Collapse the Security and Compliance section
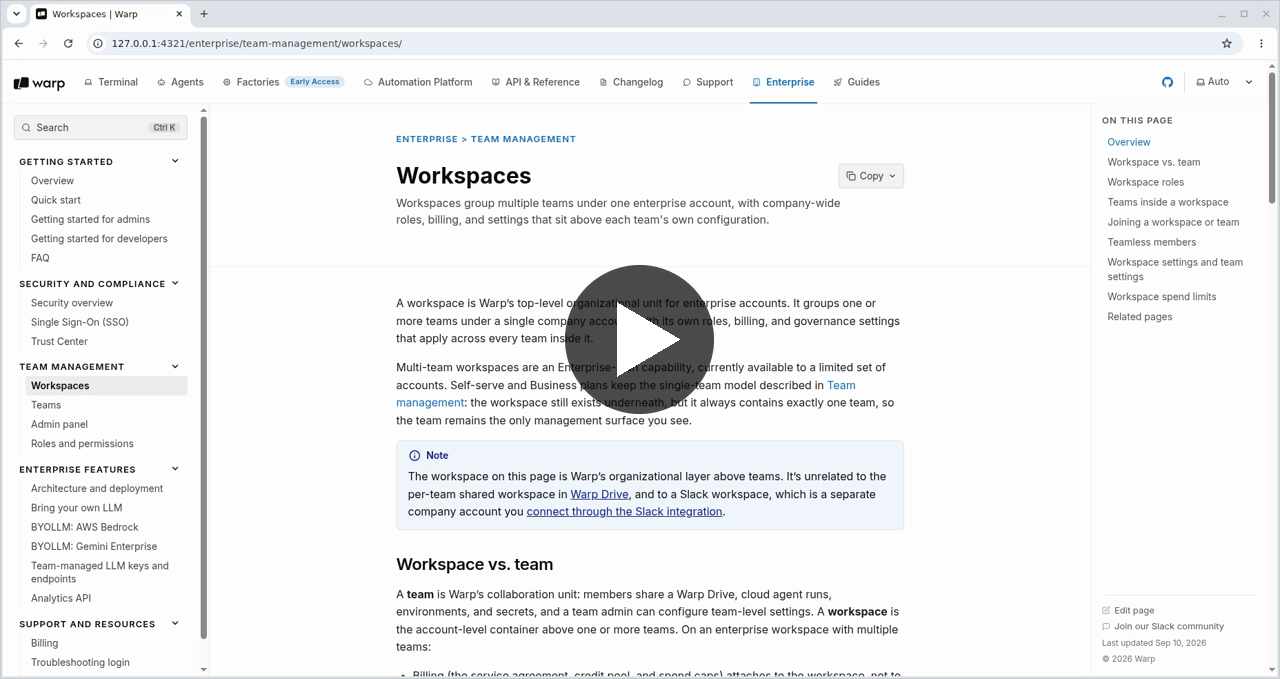This screenshot has width=1280, height=679. coord(175,284)
